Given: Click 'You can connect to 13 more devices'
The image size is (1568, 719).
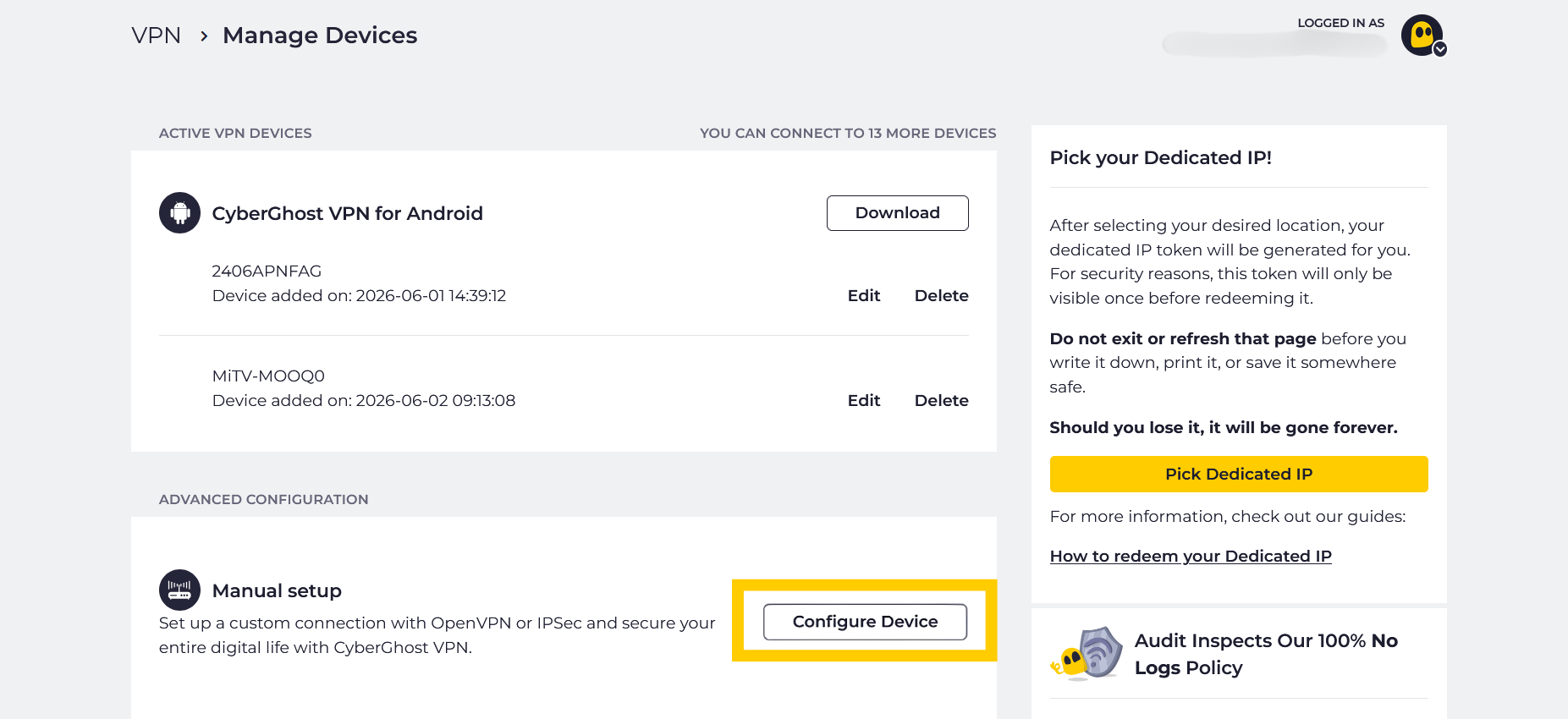Looking at the screenshot, I should point(848,133).
